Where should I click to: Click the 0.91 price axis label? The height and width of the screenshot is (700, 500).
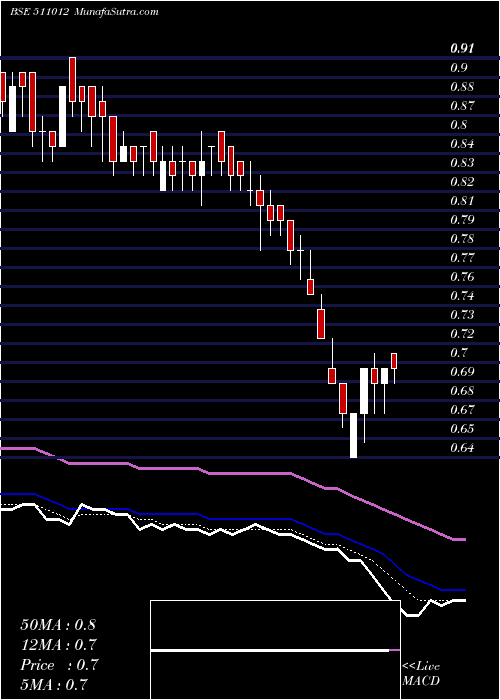(x=462, y=48)
